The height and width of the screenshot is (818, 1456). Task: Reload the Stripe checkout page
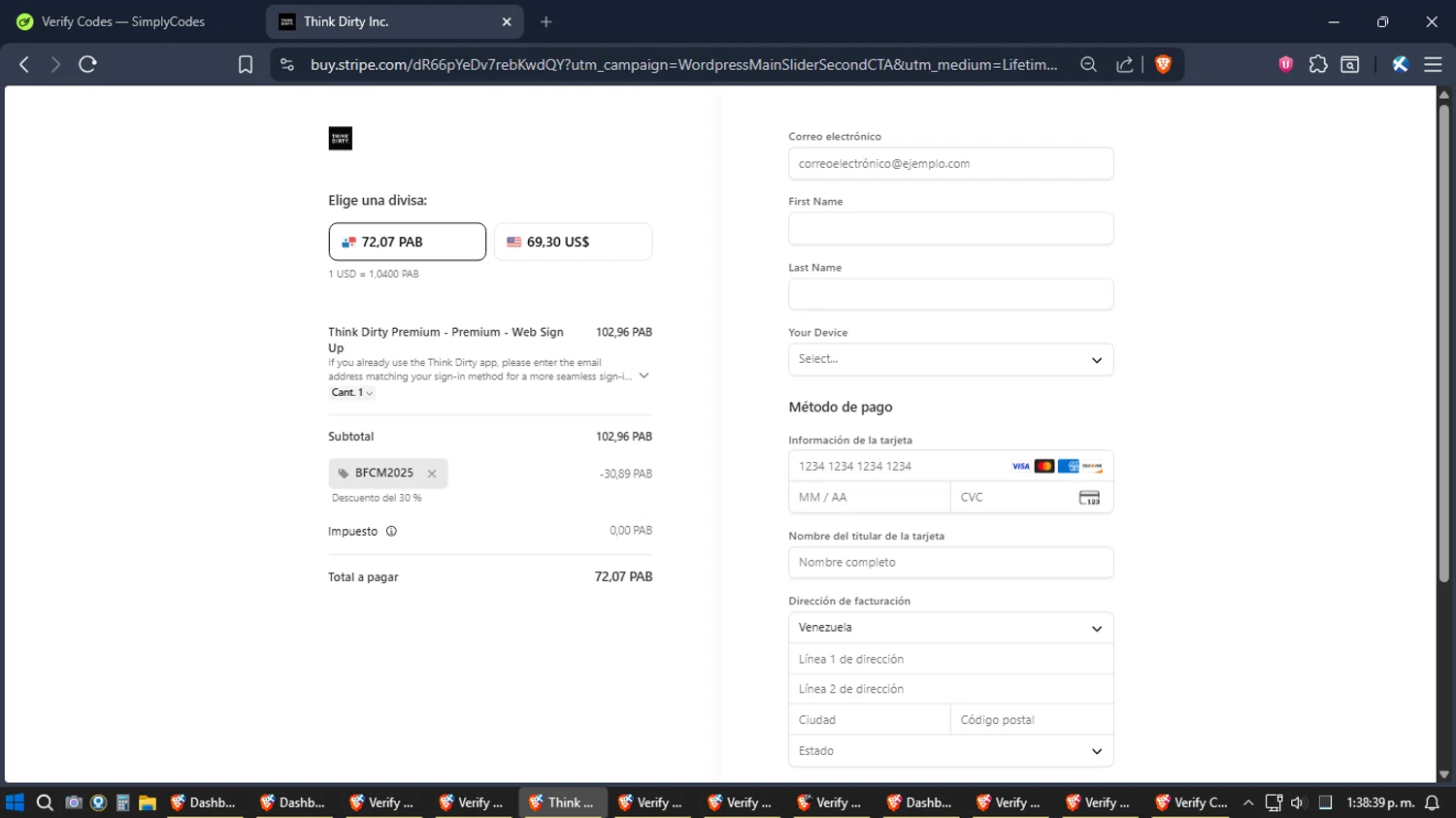87,64
